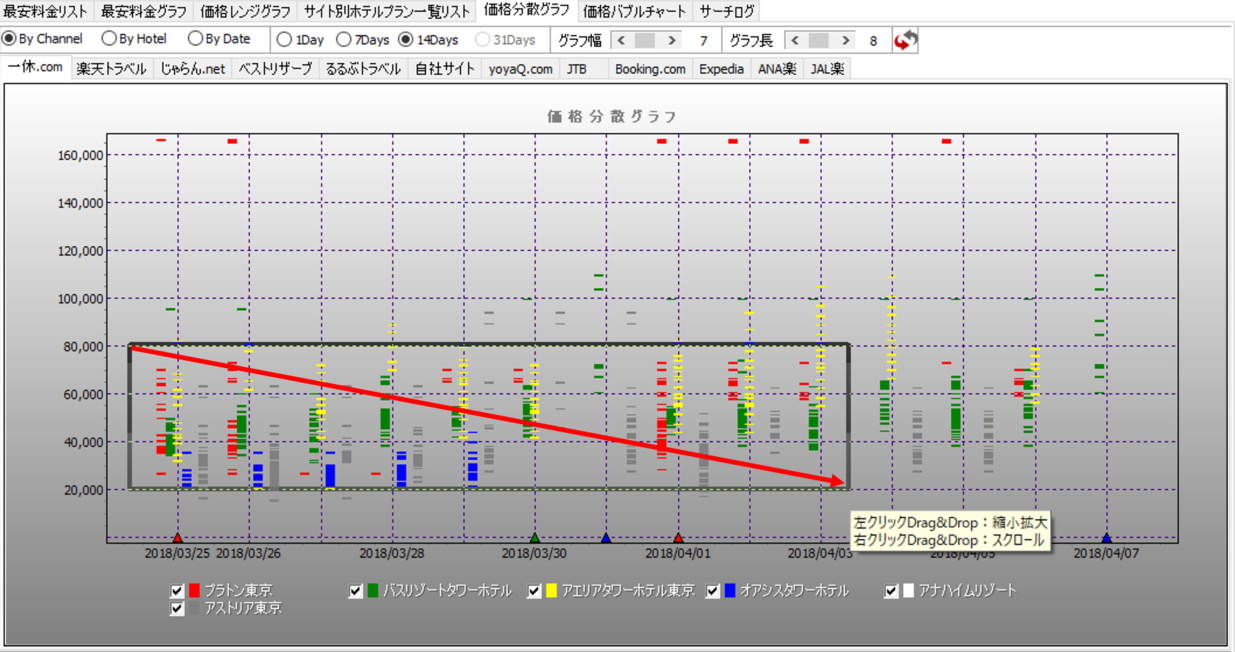This screenshot has width=1235, height=652.
Task: Select the By Date radio button
Action: [196, 39]
